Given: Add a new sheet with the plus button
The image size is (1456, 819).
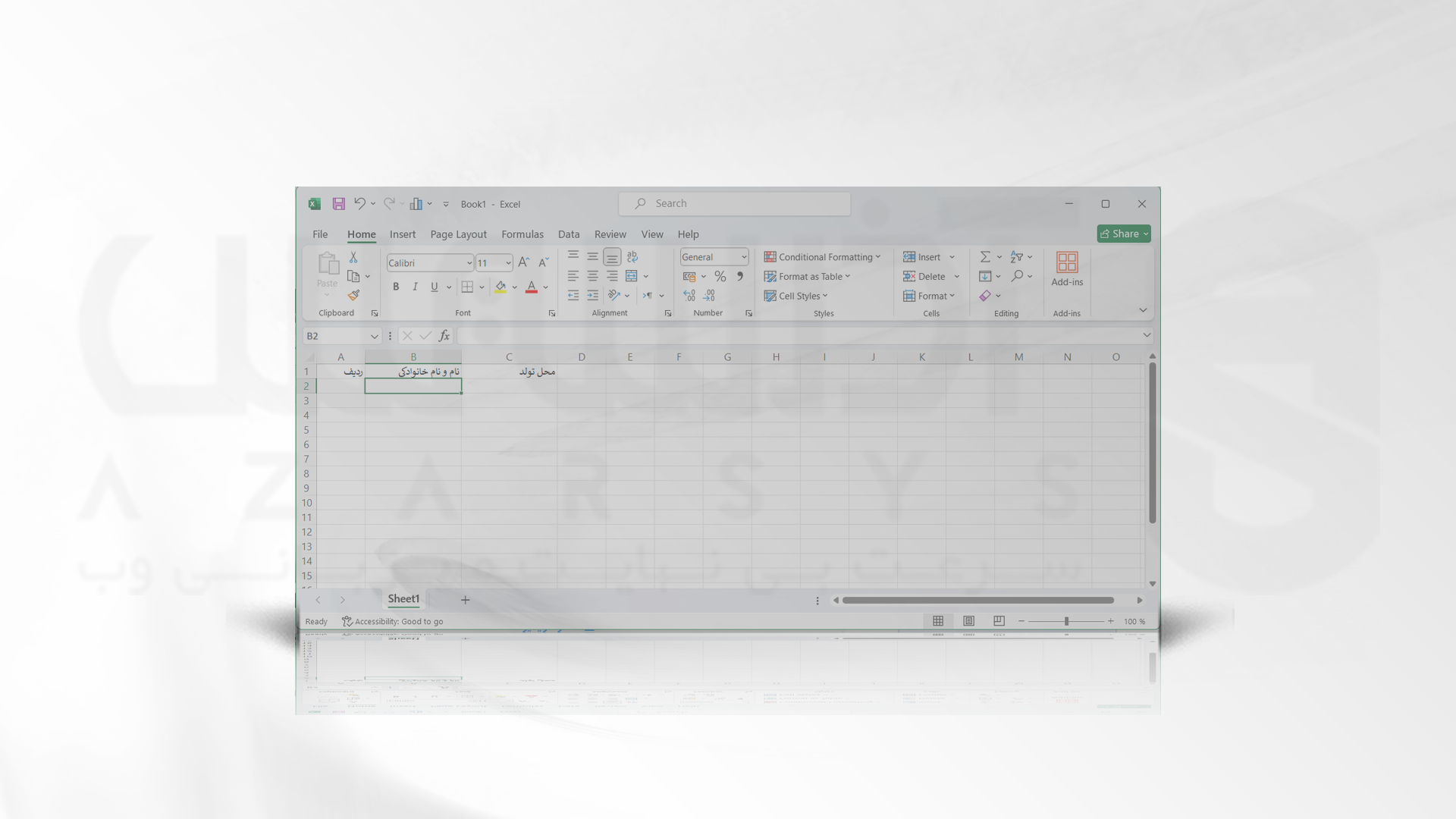Looking at the screenshot, I should coord(466,600).
